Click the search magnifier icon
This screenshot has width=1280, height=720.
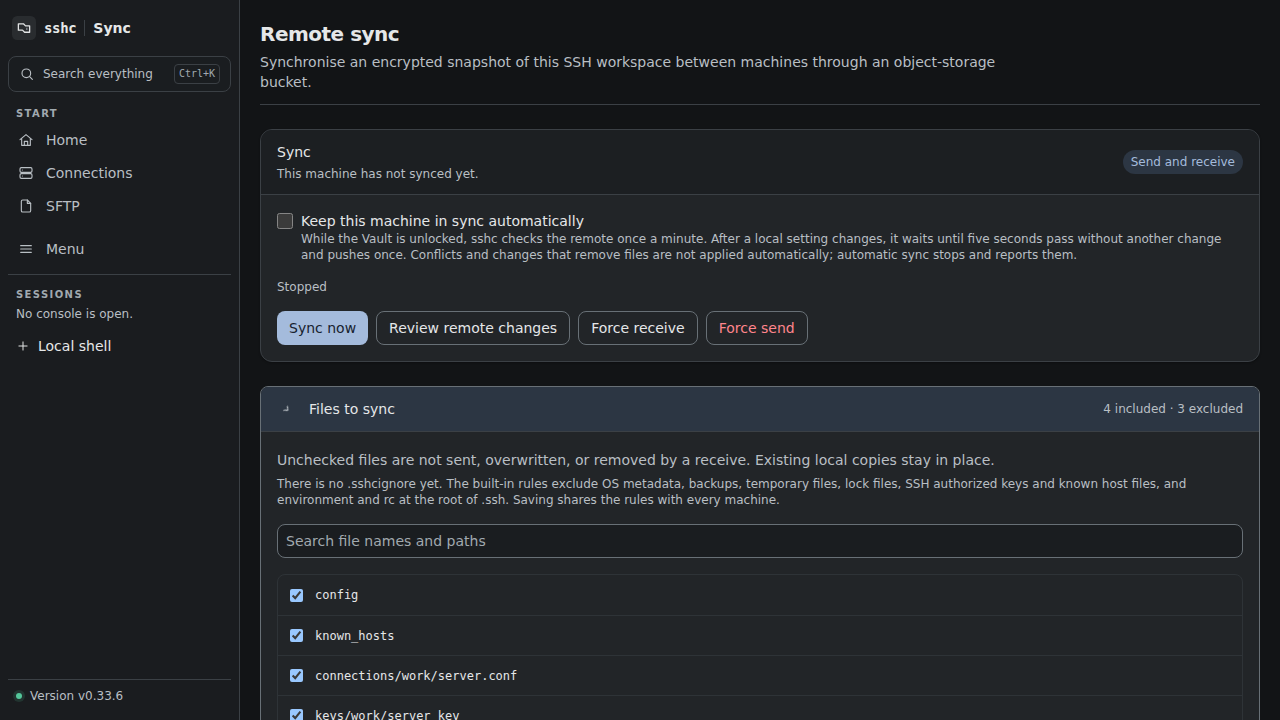tap(27, 74)
